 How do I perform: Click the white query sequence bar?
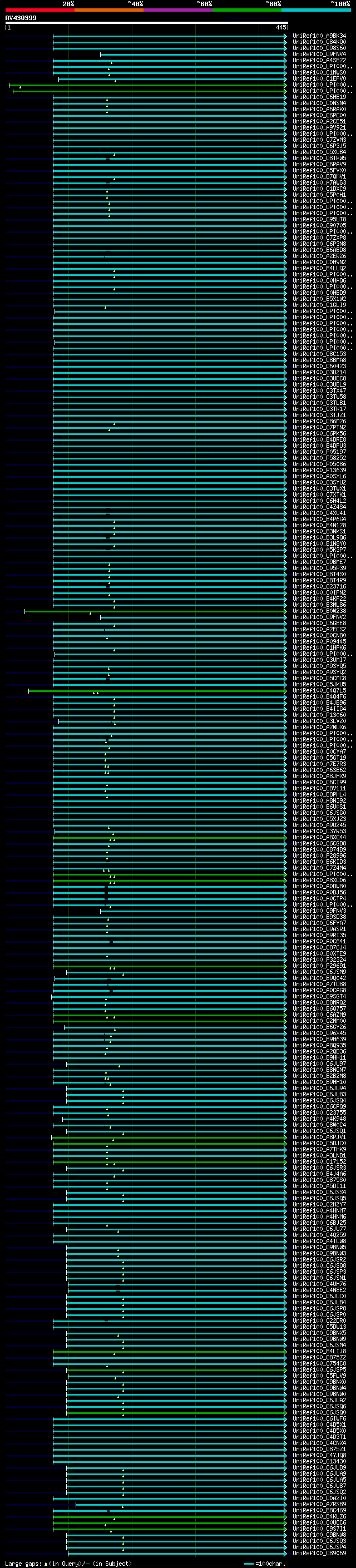tap(147, 22)
